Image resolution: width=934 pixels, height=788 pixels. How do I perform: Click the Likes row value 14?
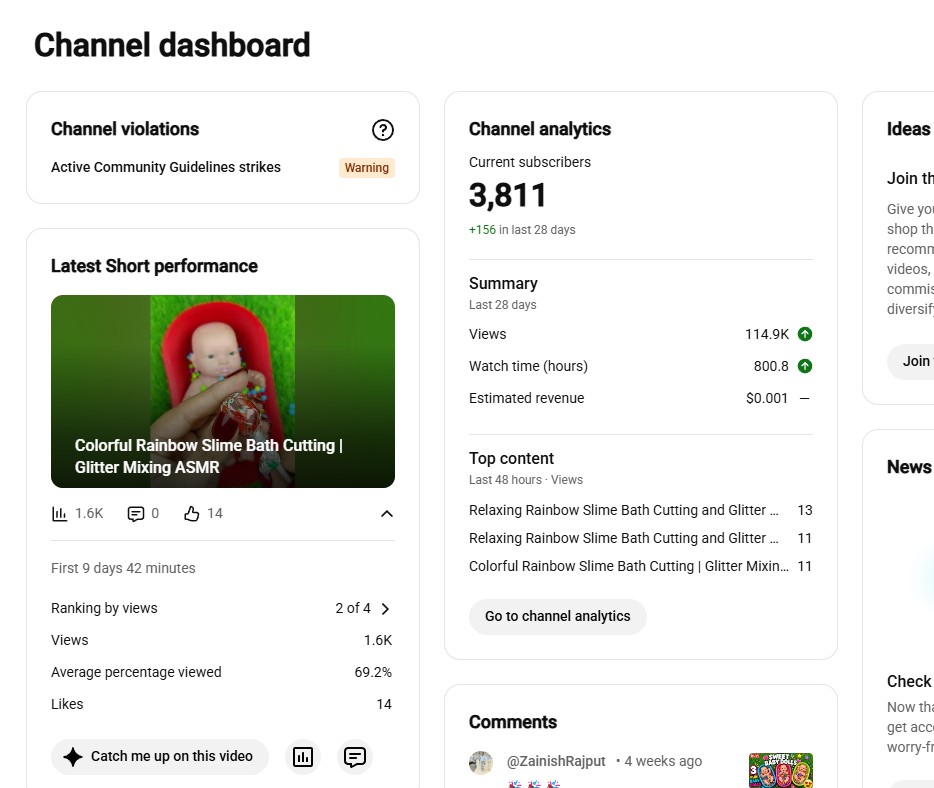pyautogui.click(x=384, y=705)
